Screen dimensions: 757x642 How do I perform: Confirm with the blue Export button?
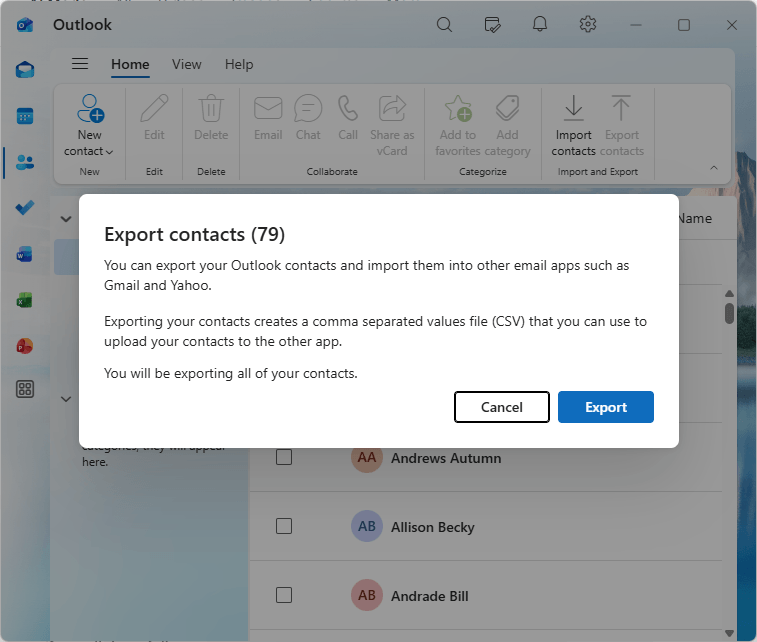pos(605,407)
